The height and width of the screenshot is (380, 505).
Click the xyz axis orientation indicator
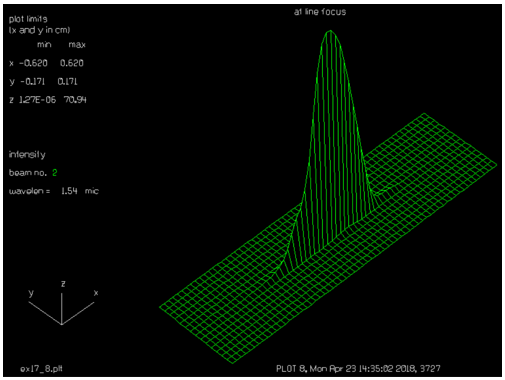(62, 303)
